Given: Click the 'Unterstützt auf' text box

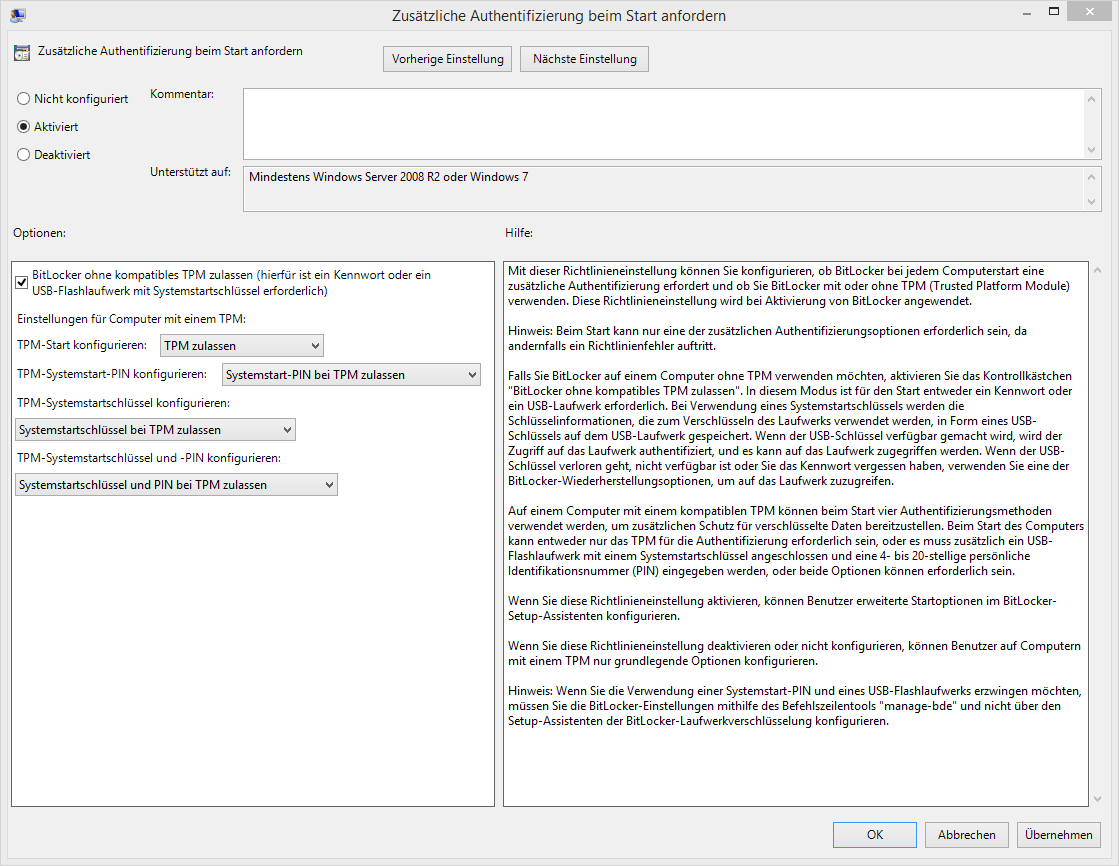Looking at the screenshot, I should coord(663,189).
